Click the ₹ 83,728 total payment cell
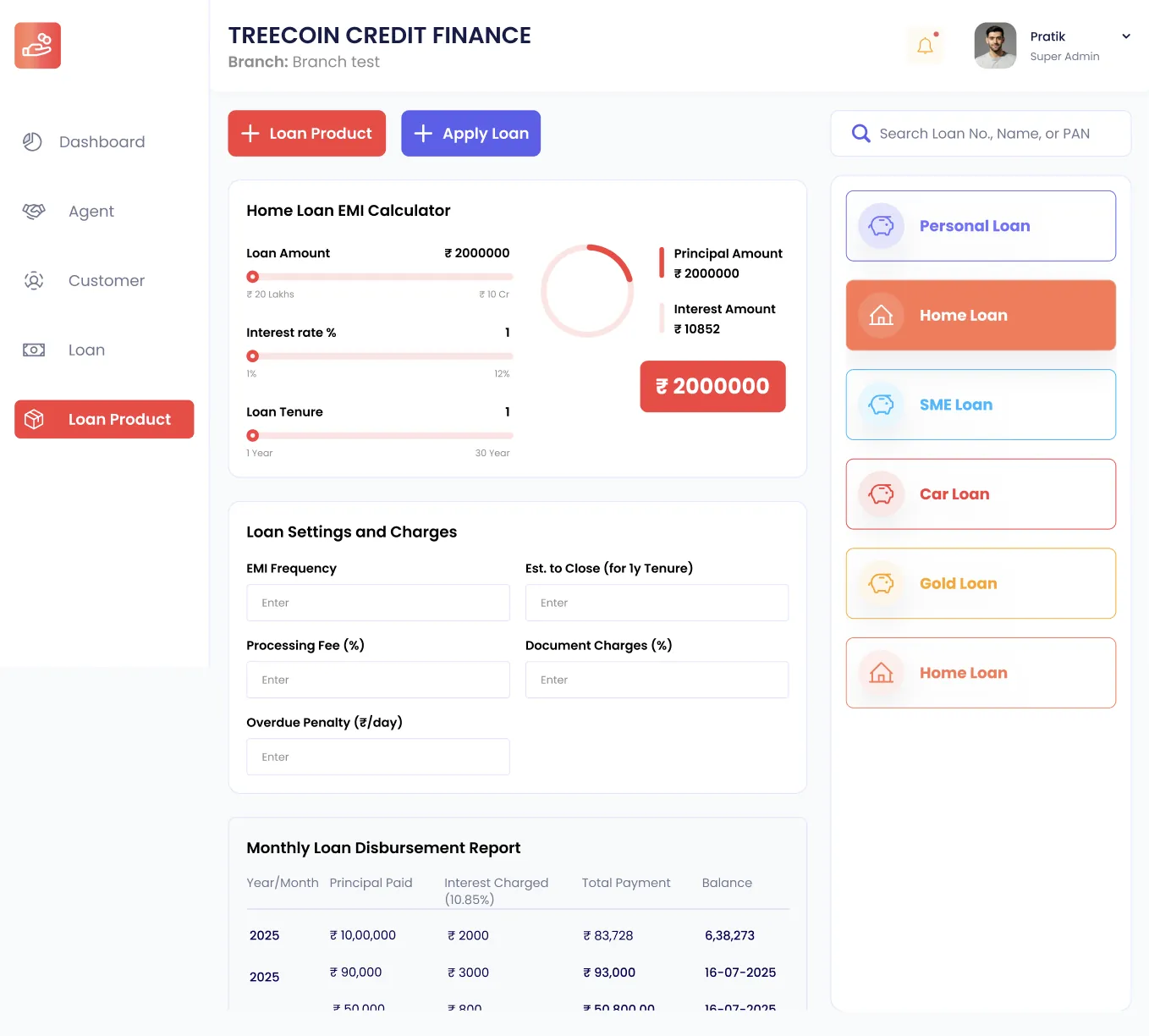Screen dimensions: 1149x1036 (608, 936)
